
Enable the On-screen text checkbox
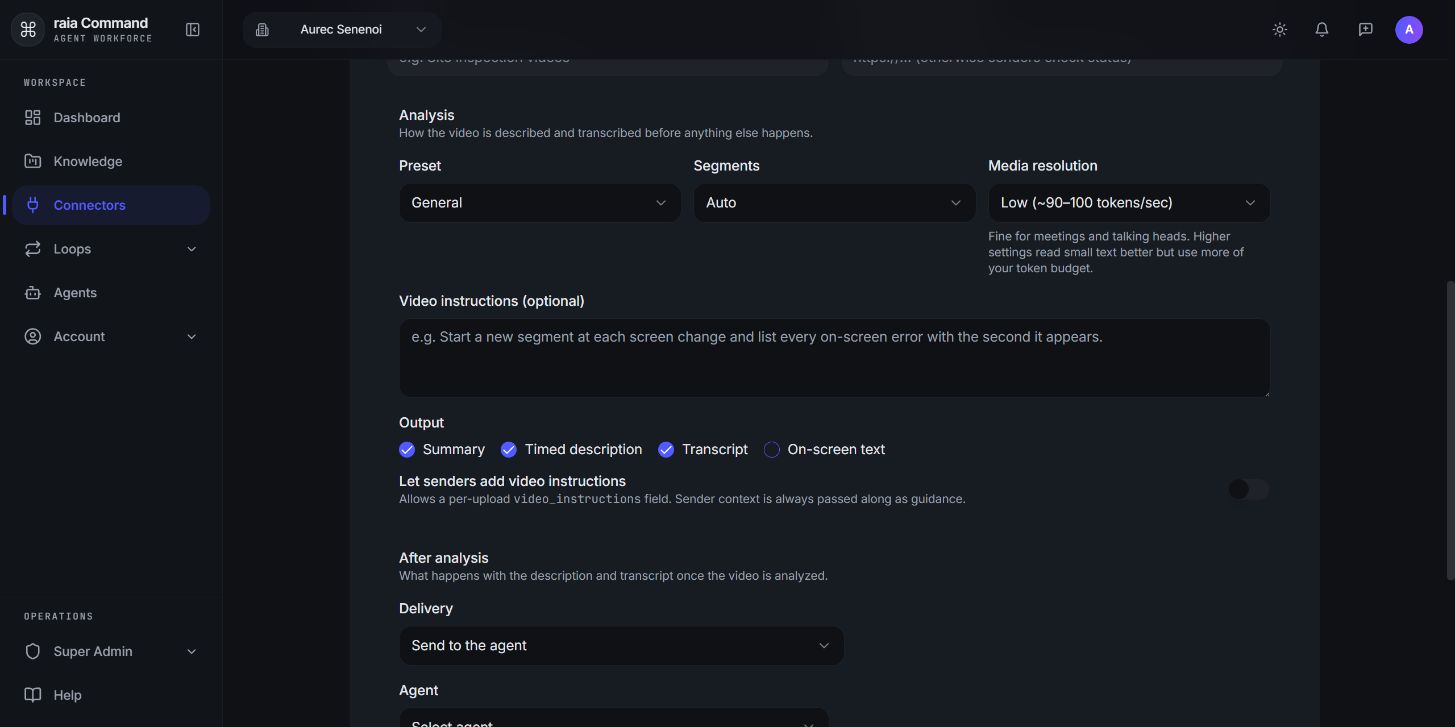tap(772, 450)
